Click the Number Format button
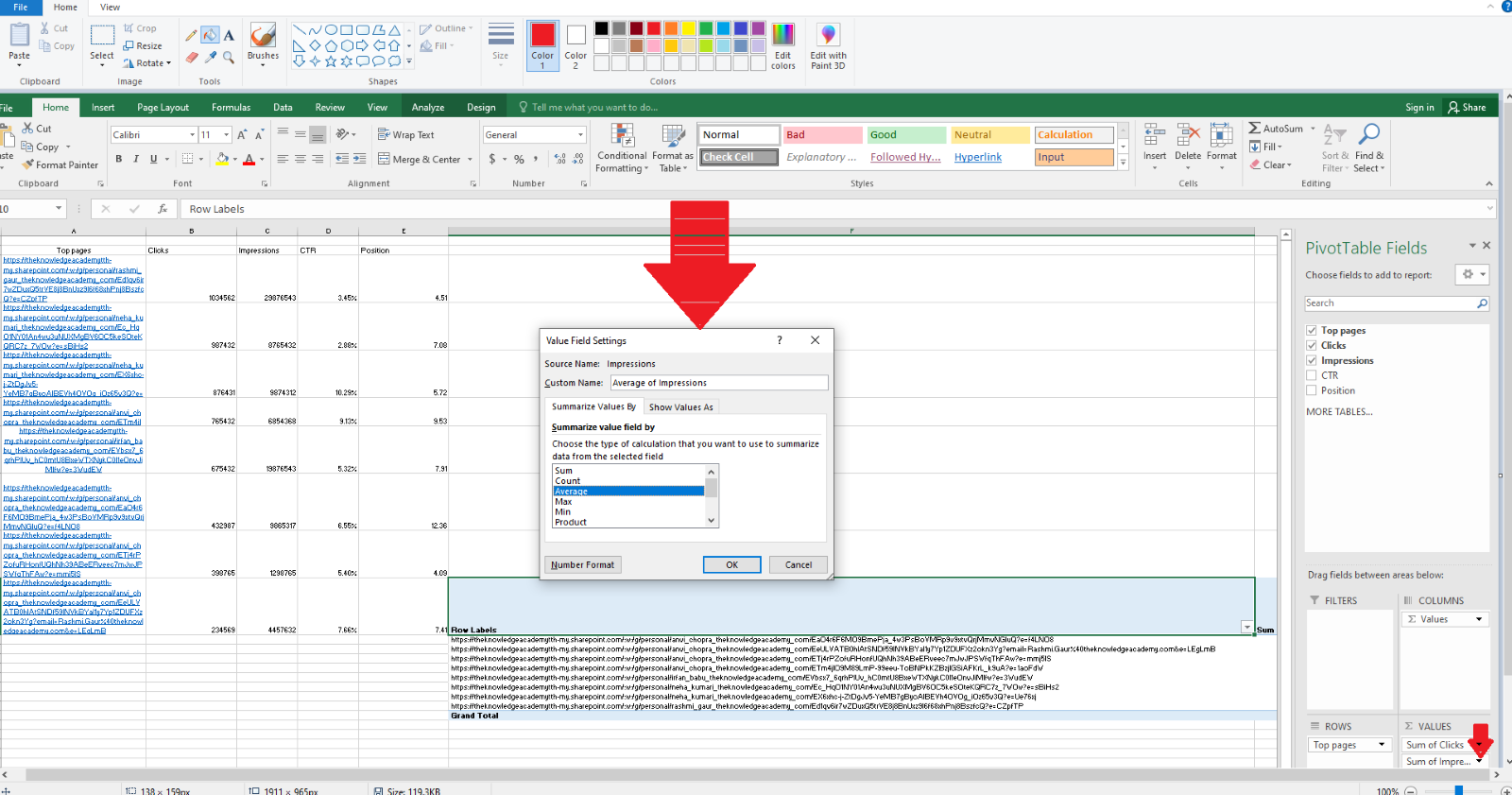 [x=582, y=565]
